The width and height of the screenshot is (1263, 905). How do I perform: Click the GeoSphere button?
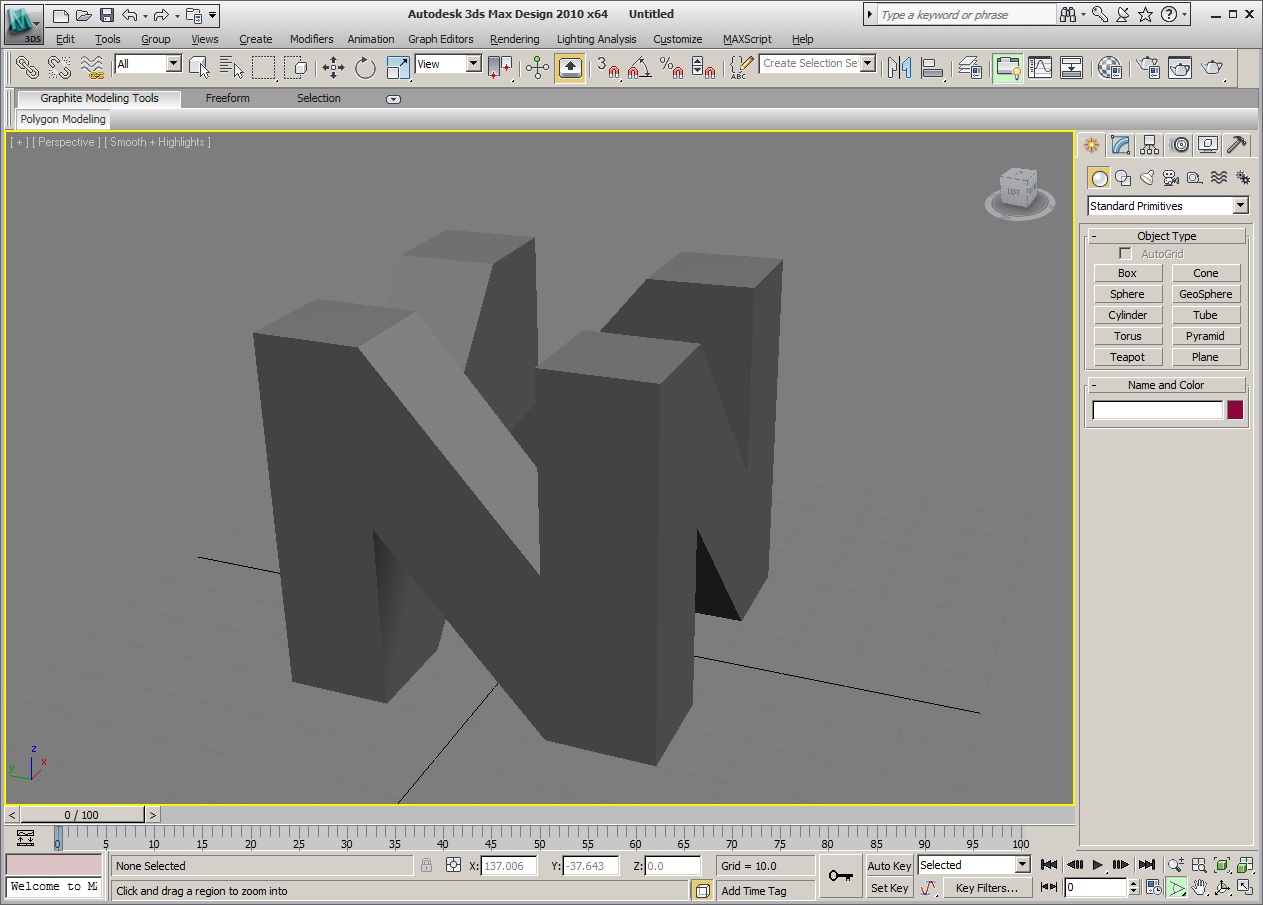1205,294
